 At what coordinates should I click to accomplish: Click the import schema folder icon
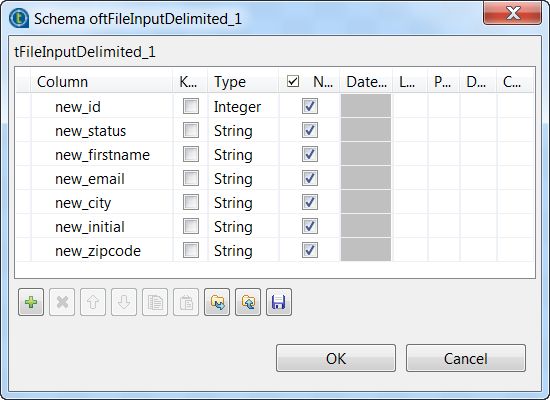click(217, 302)
